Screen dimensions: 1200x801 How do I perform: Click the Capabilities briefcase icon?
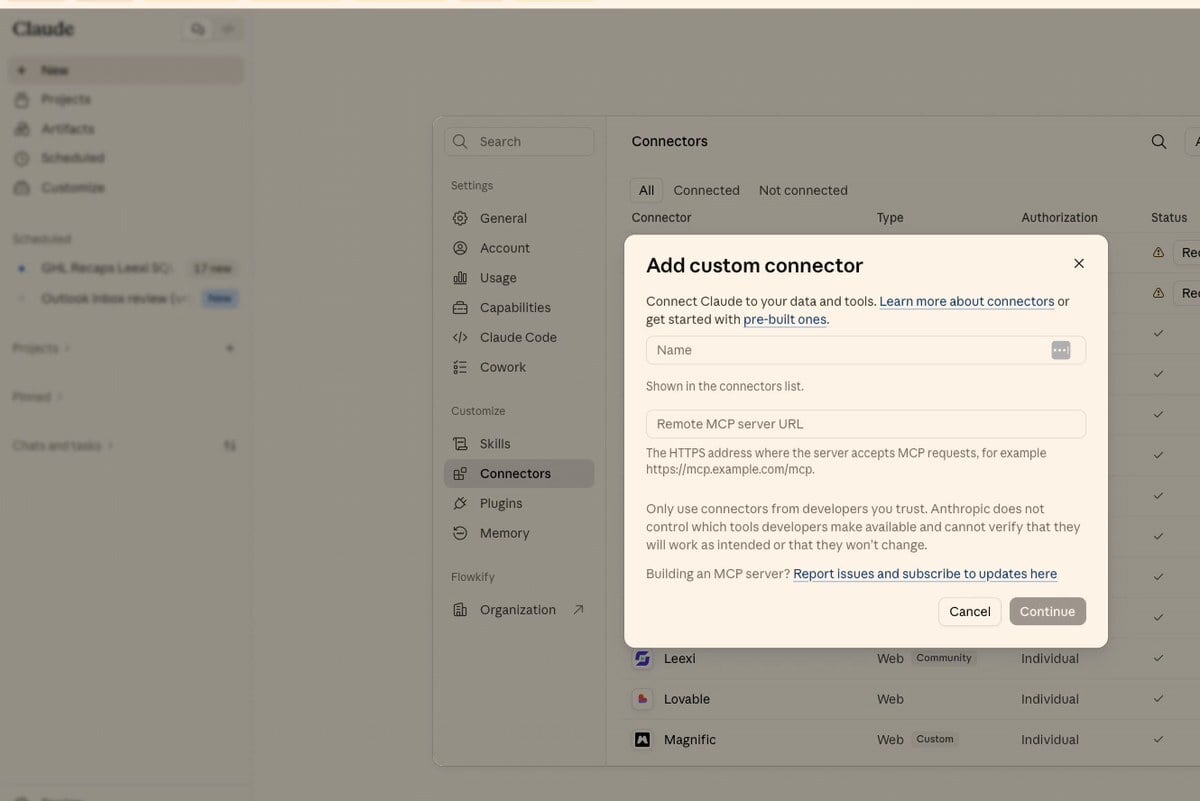(460, 308)
